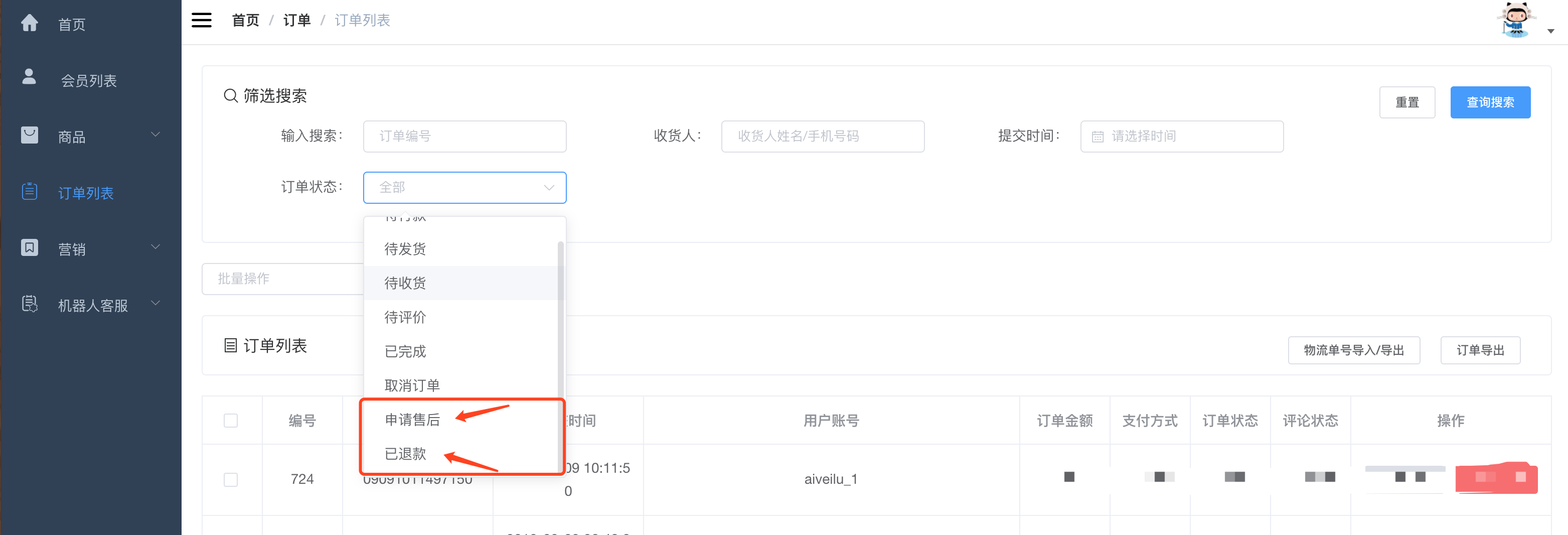
Task: Open the 请选择时间 date picker
Action: [1181, 137]
